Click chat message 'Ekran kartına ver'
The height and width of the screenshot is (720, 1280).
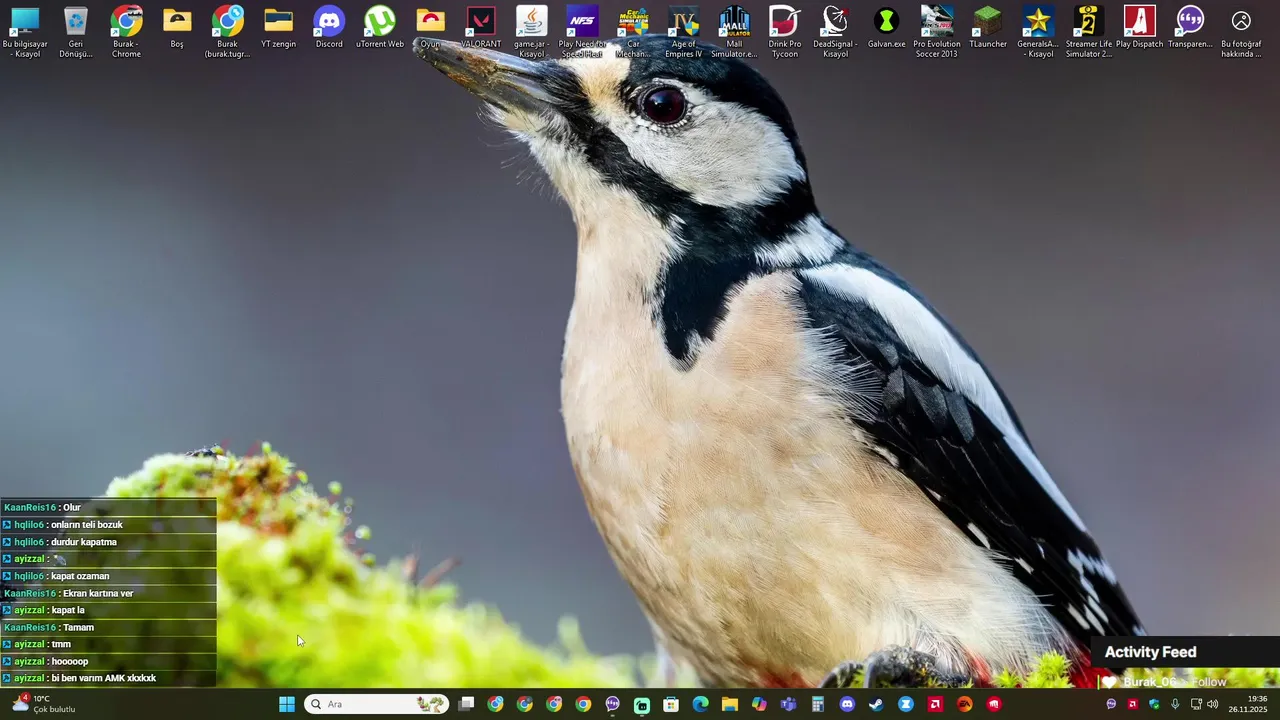(98, 593)
